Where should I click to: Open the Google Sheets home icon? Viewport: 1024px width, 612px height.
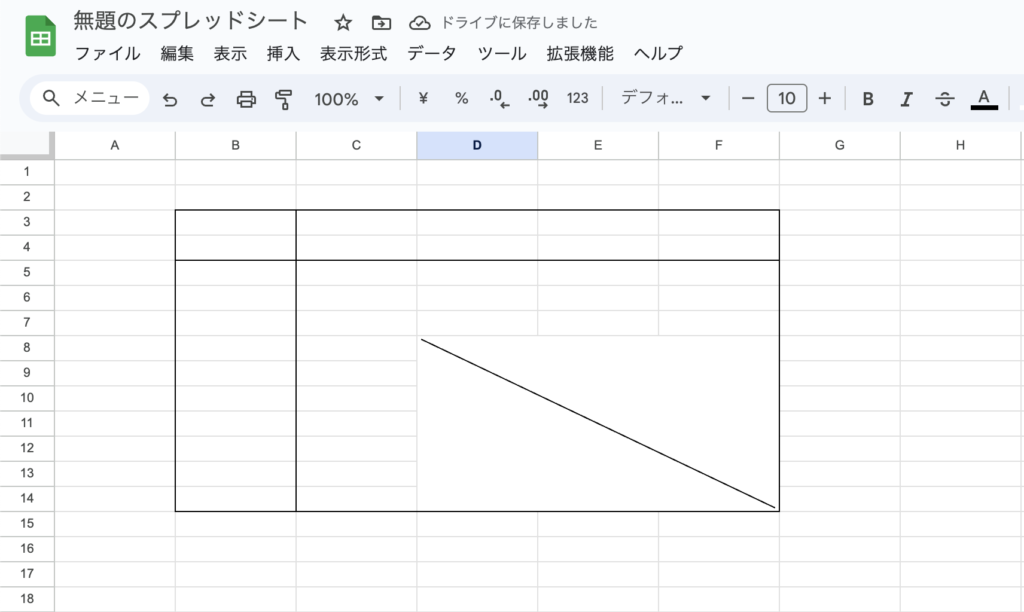(40, 37)
